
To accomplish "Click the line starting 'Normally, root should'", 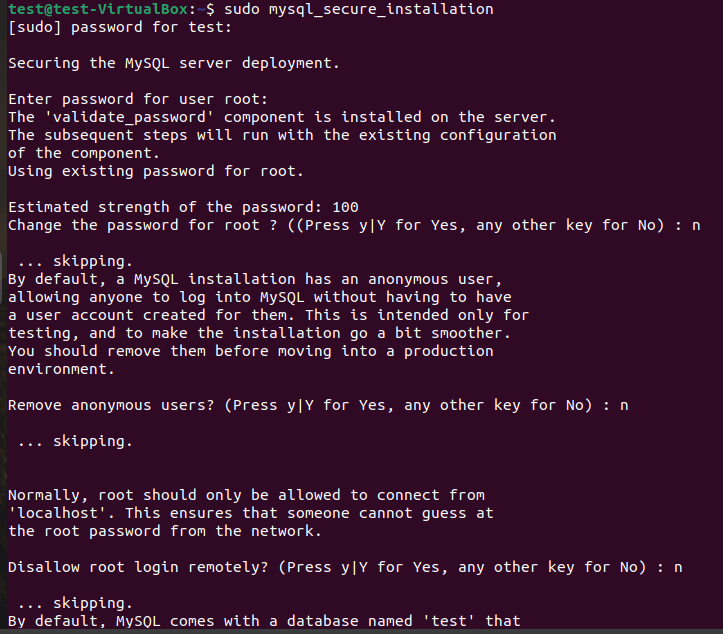I will [246, 495].
